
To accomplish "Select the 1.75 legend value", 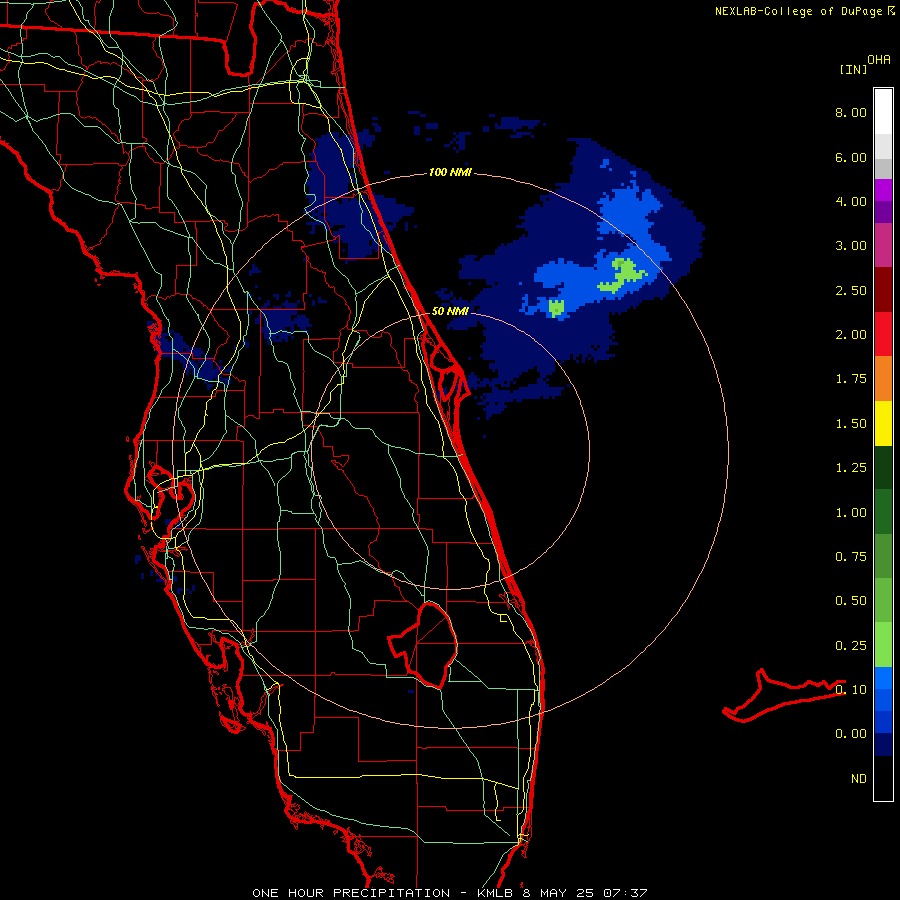I will coord(851,379).
